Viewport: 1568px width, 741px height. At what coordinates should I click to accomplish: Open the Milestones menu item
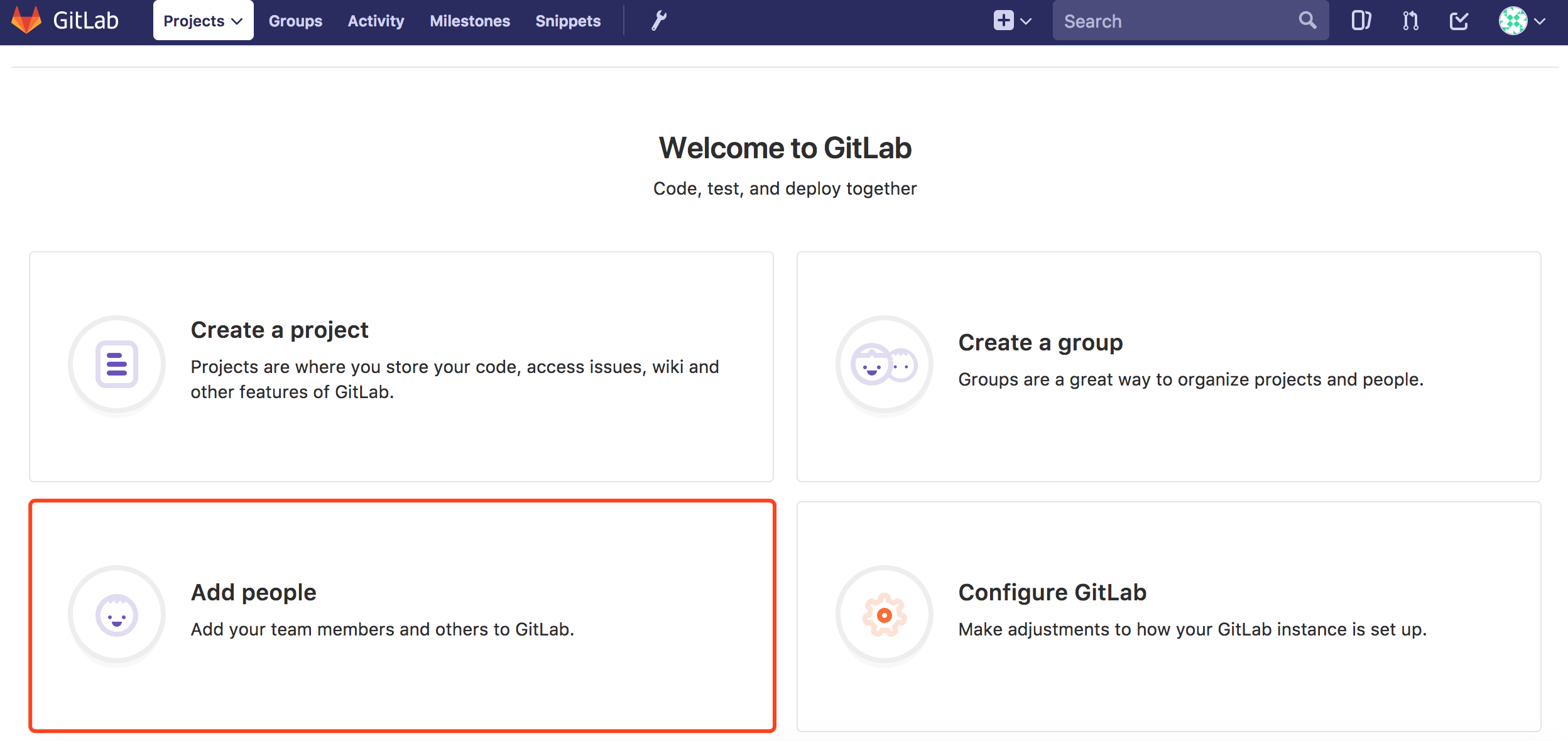click(470, 21)
